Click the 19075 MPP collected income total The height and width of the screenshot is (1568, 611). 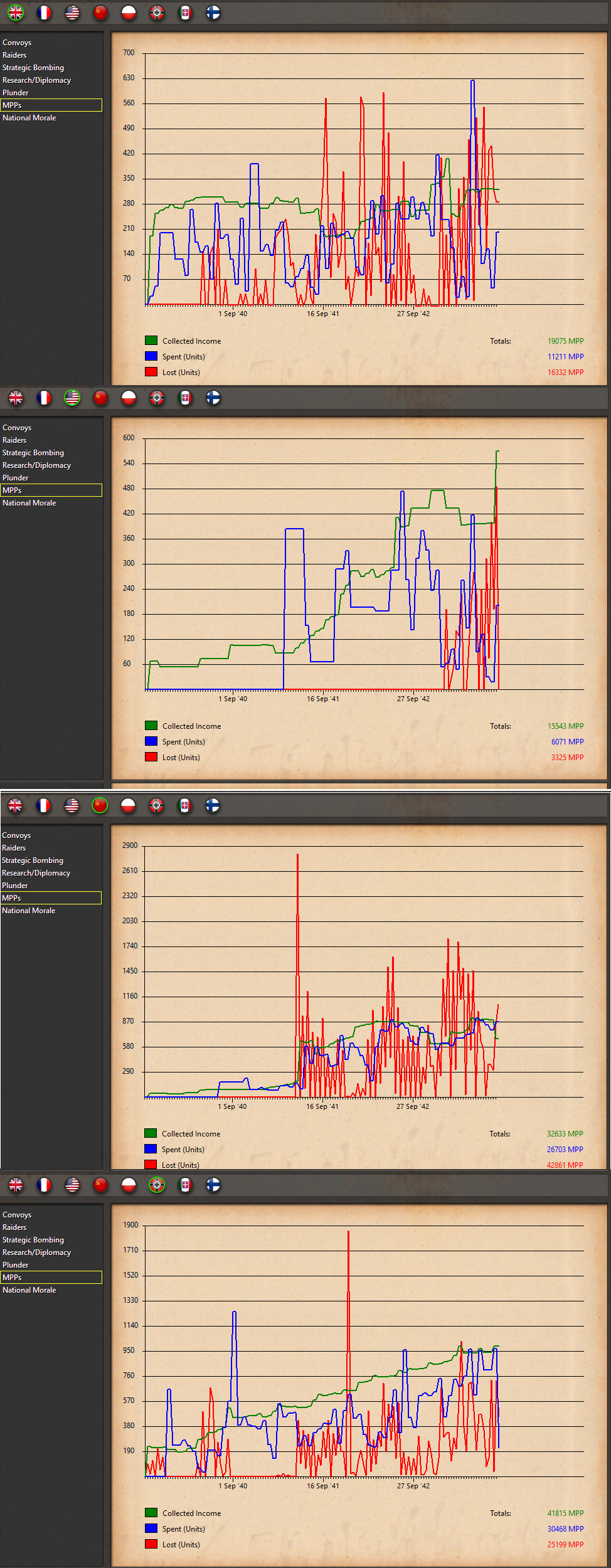[x=565, y=341]
